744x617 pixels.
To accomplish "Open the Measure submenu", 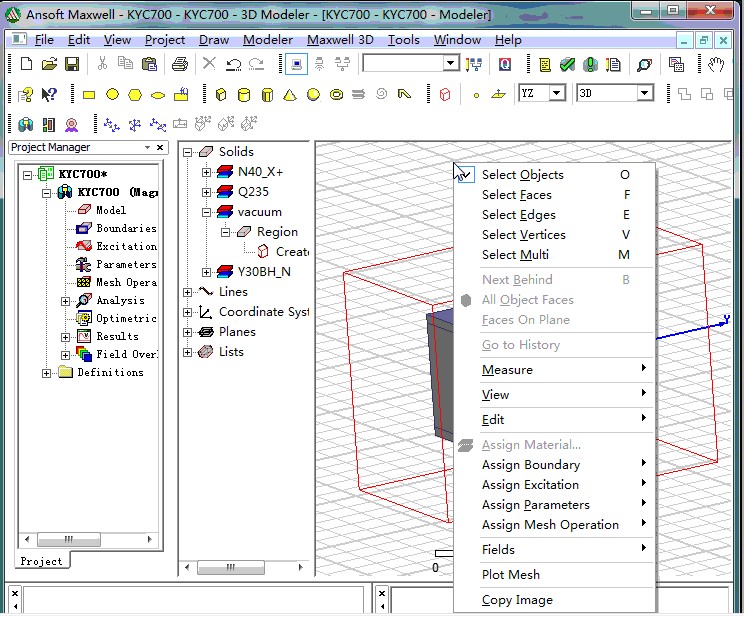I will click(555, 370).
